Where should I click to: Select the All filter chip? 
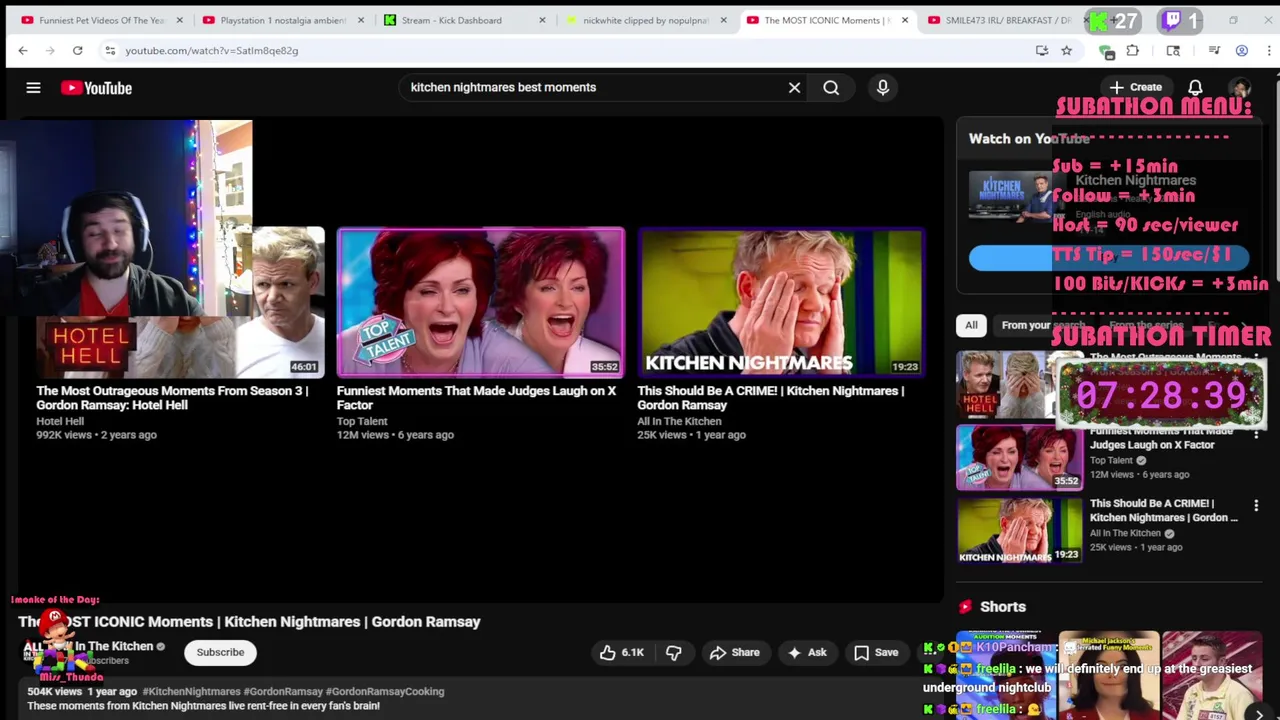pyautogui.click(x=971, y=325)
